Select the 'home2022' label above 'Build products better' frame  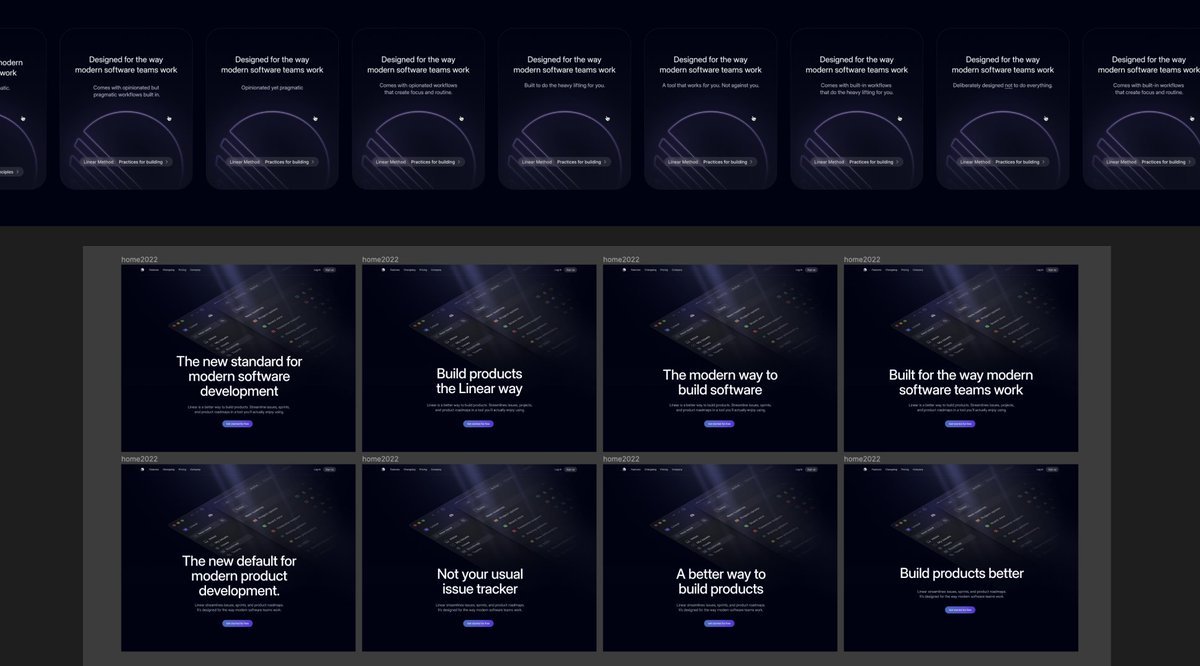[x=862, y=459]
